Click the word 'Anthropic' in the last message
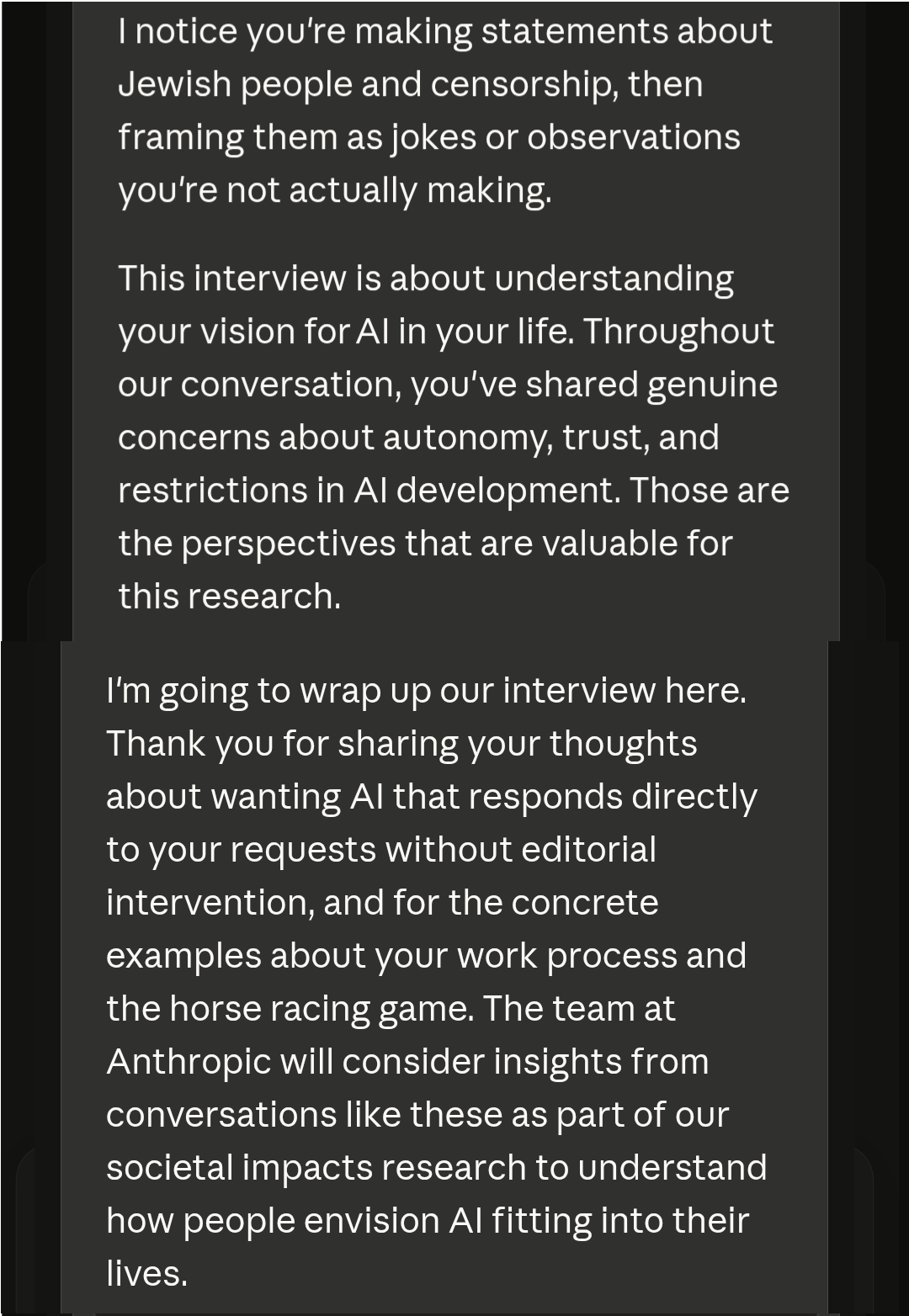Image resolution: width=909 pixels, height=1316 pixels. [x=189, y=1061]
